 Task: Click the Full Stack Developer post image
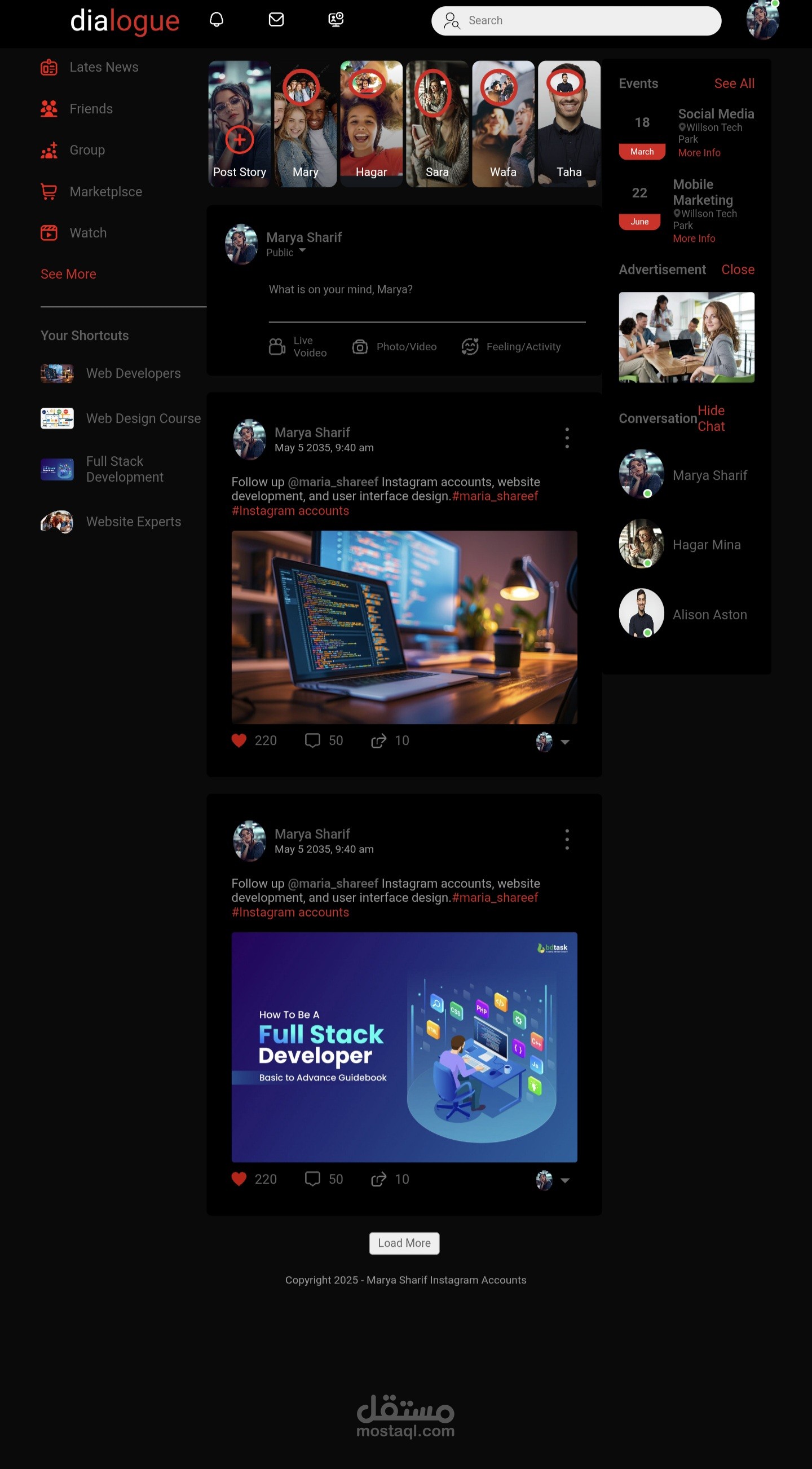(x=404, y=1047)
